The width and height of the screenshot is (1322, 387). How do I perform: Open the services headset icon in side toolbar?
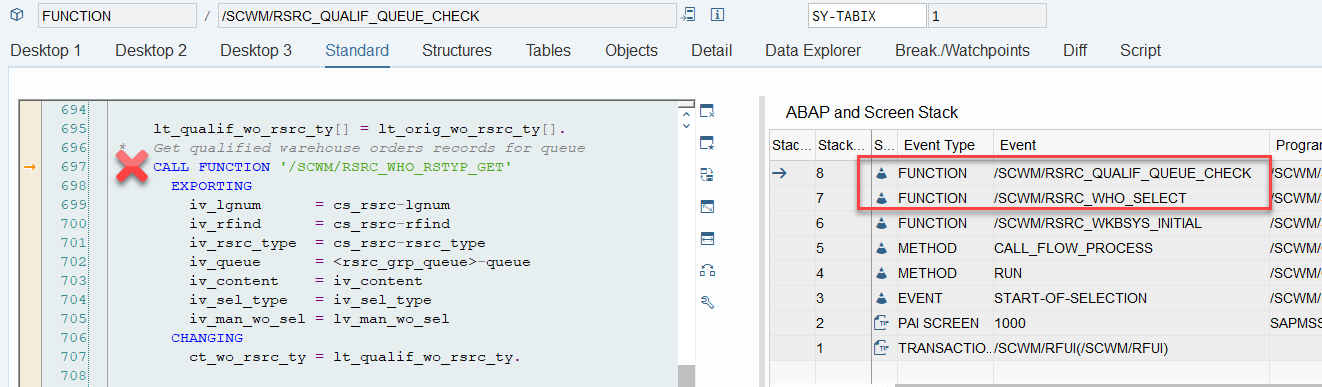point(707,270)
